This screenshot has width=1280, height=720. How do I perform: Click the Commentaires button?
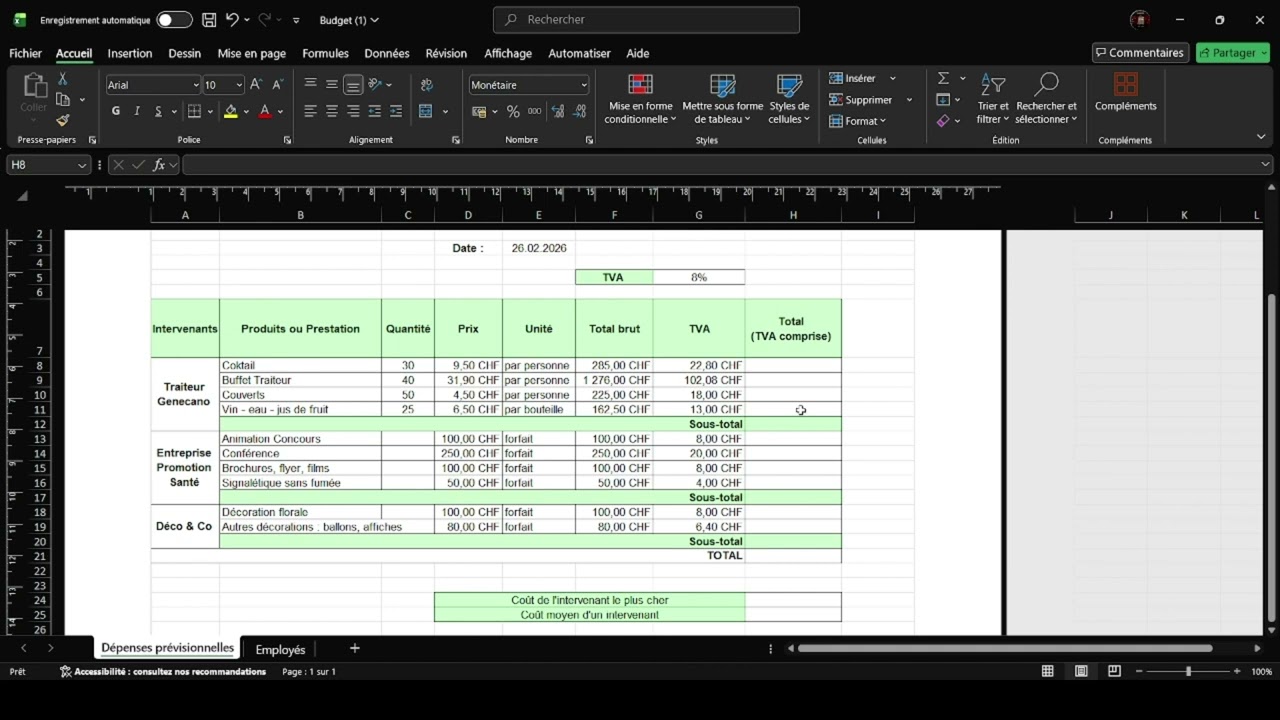[1139, 53]
